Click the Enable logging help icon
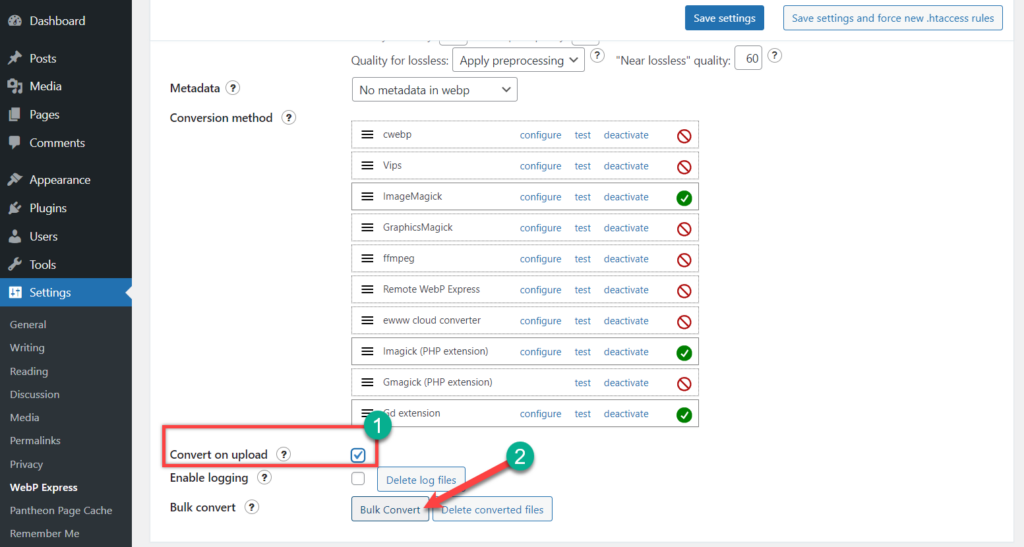This screenshot has height=547, width=1024. [264, 478]
